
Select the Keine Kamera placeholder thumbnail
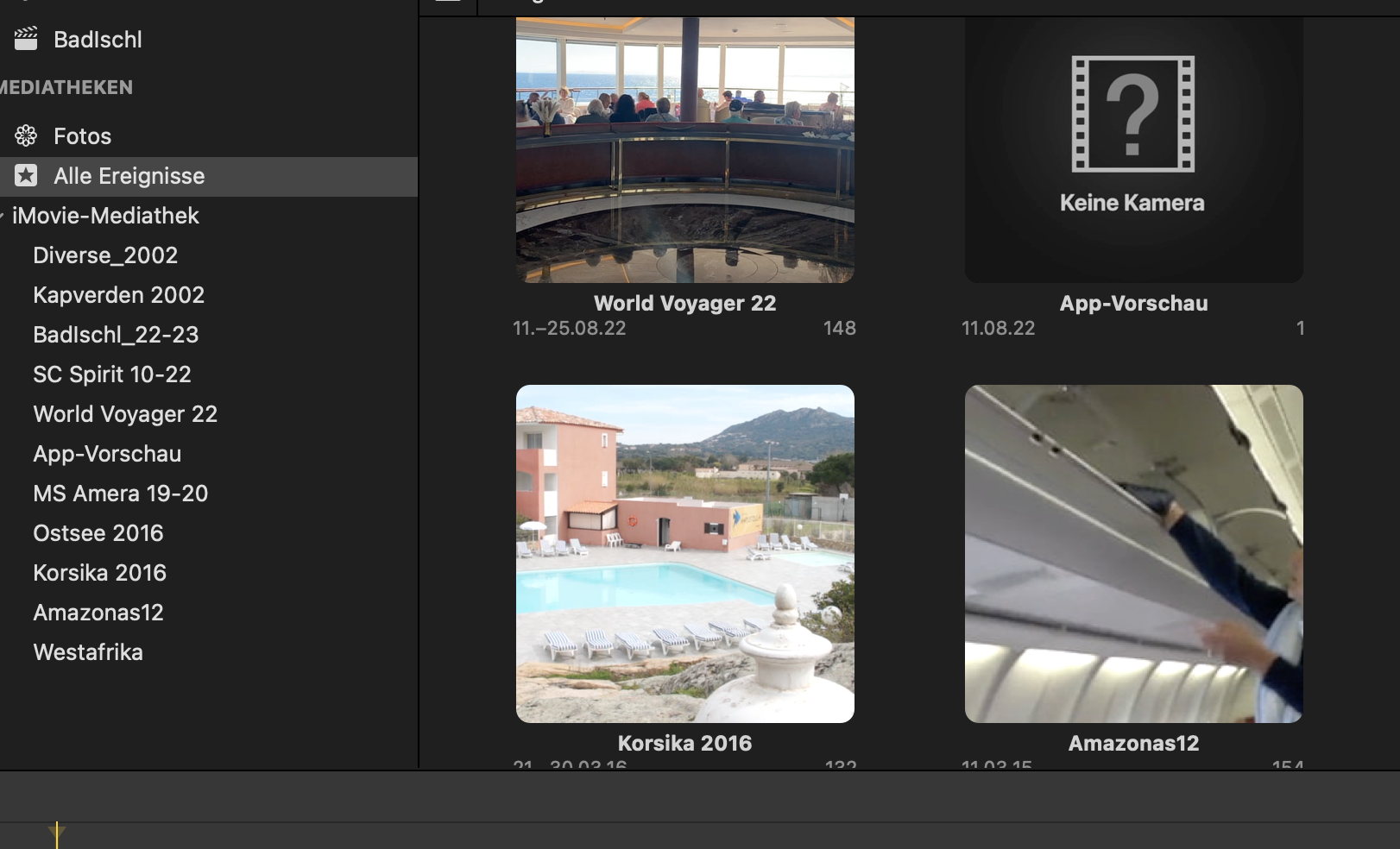pos(1134,150)
